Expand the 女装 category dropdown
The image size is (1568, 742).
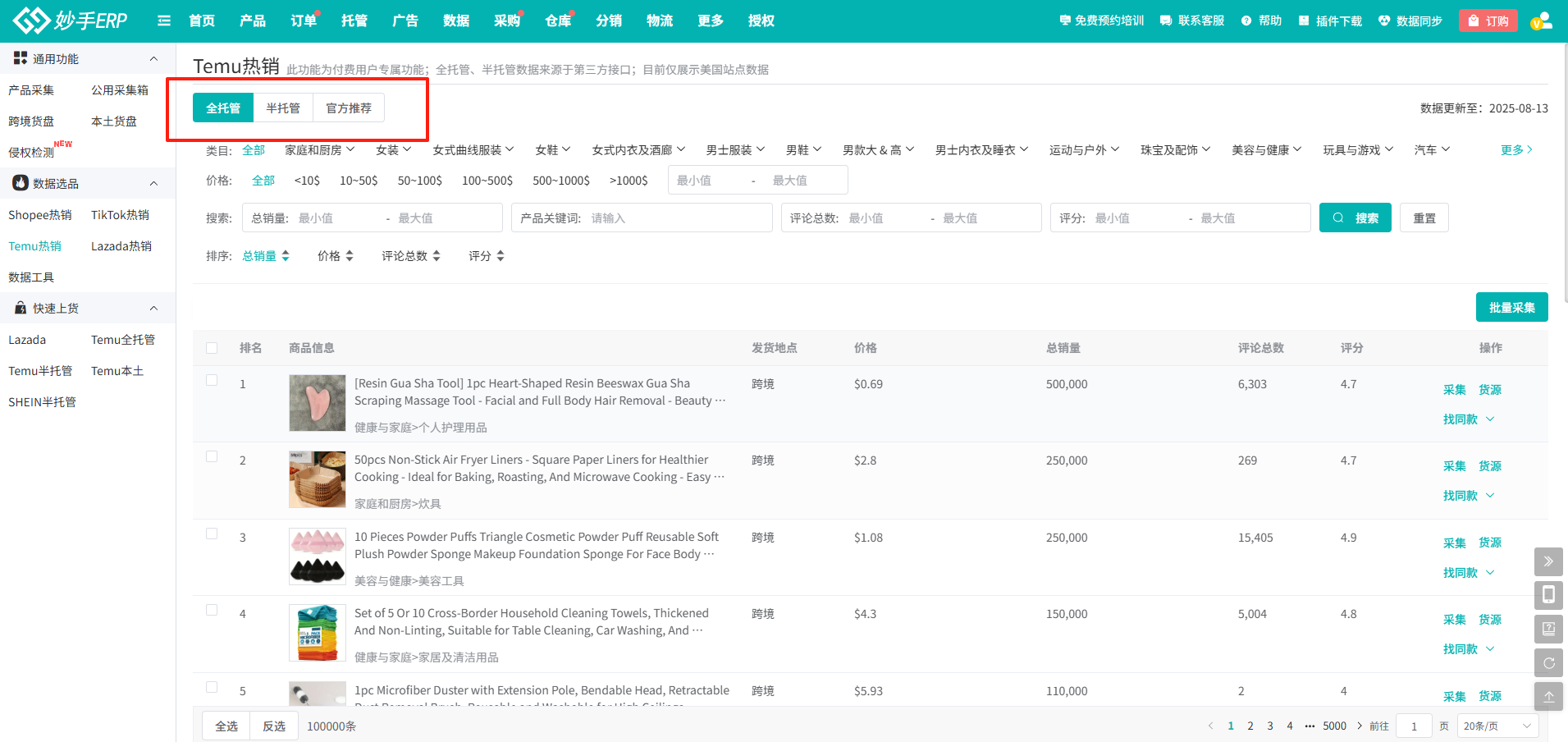pos(394,150)
